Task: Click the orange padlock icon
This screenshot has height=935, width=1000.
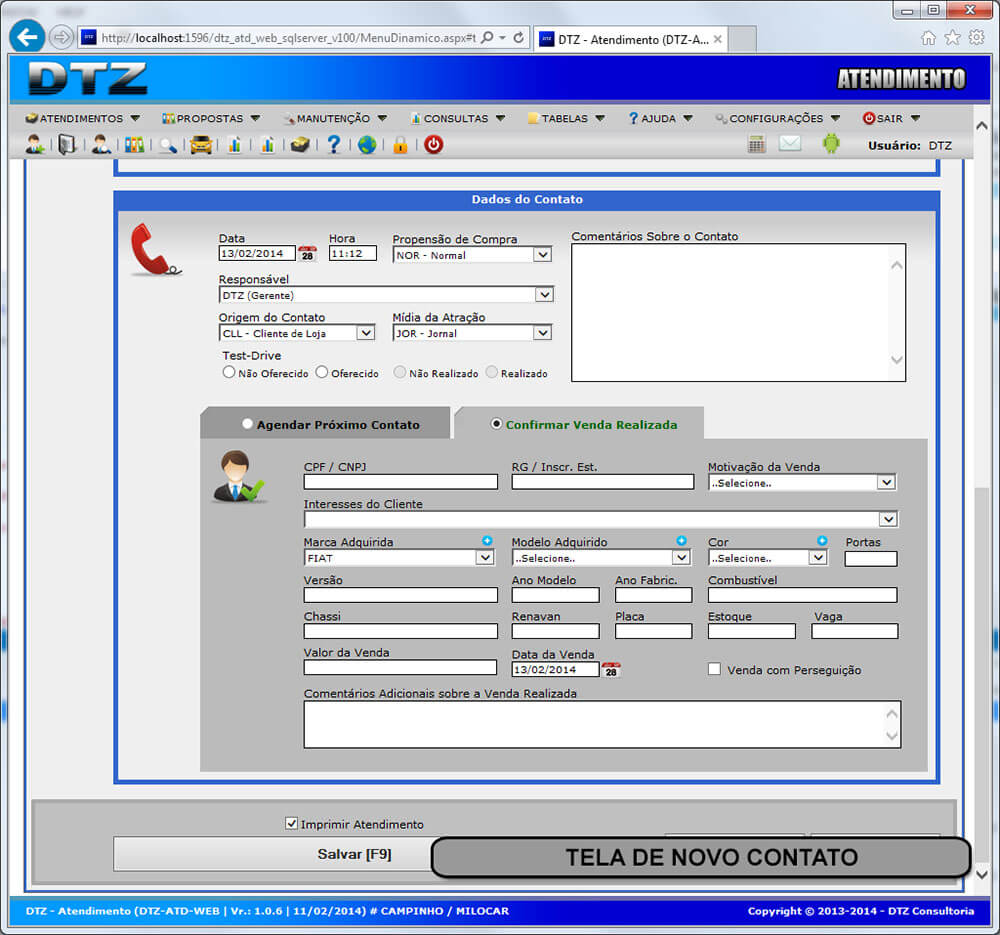Action: click(x=400, y=144)
